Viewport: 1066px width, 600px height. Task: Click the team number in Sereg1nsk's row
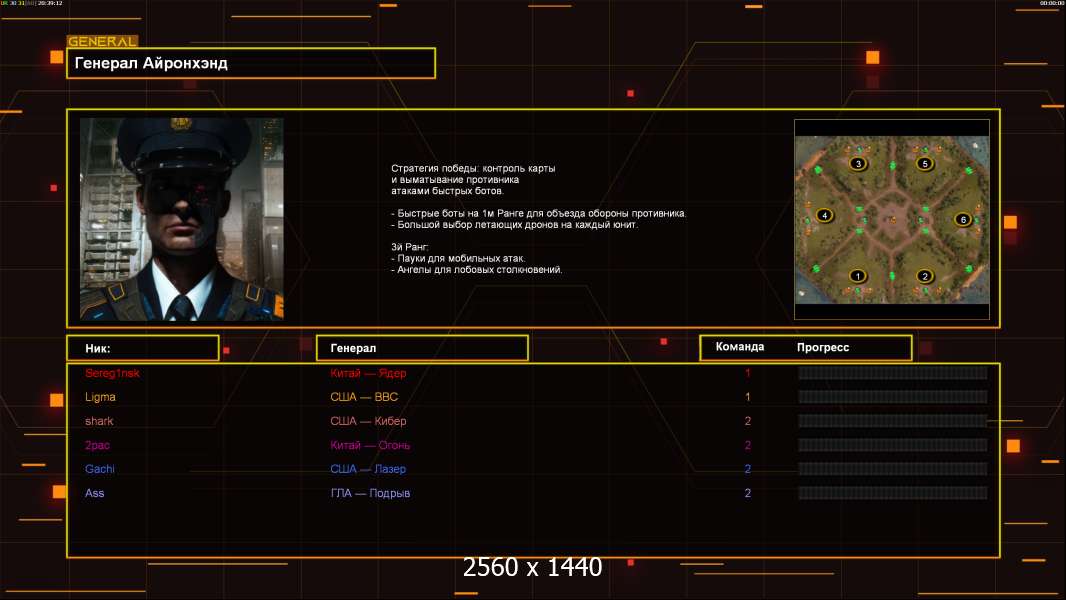point(747,373)
